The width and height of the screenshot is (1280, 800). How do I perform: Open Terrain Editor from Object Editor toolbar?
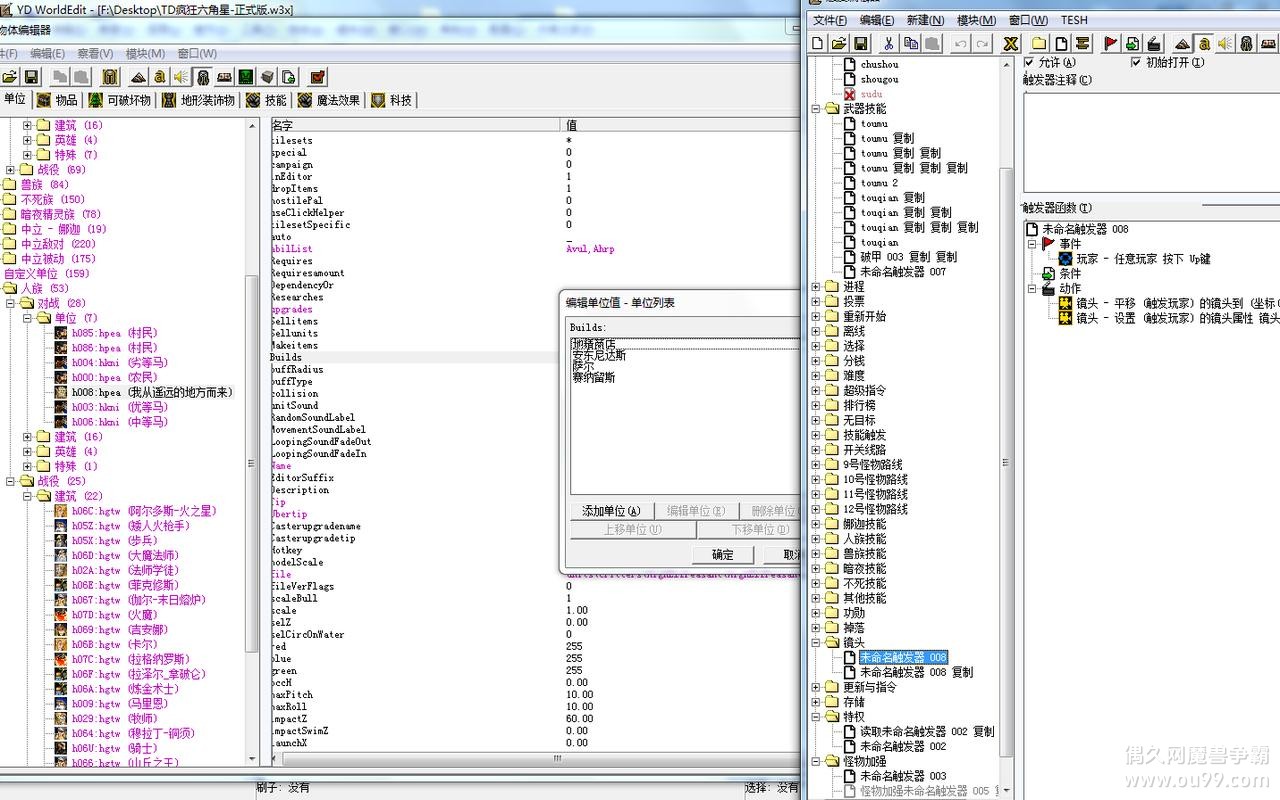pyautogui.click(x=138, y=77)
